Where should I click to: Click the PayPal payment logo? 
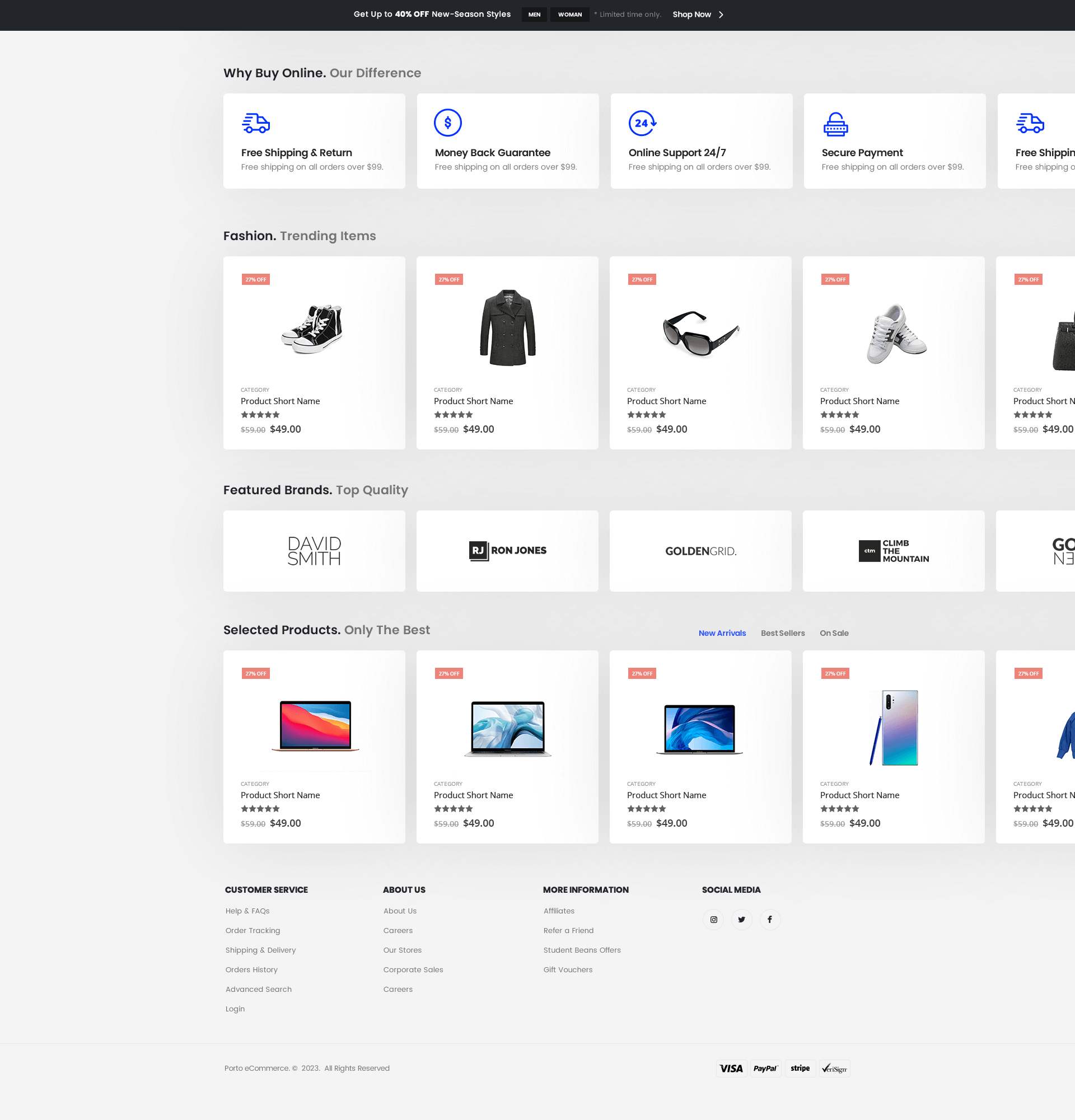765,1069
